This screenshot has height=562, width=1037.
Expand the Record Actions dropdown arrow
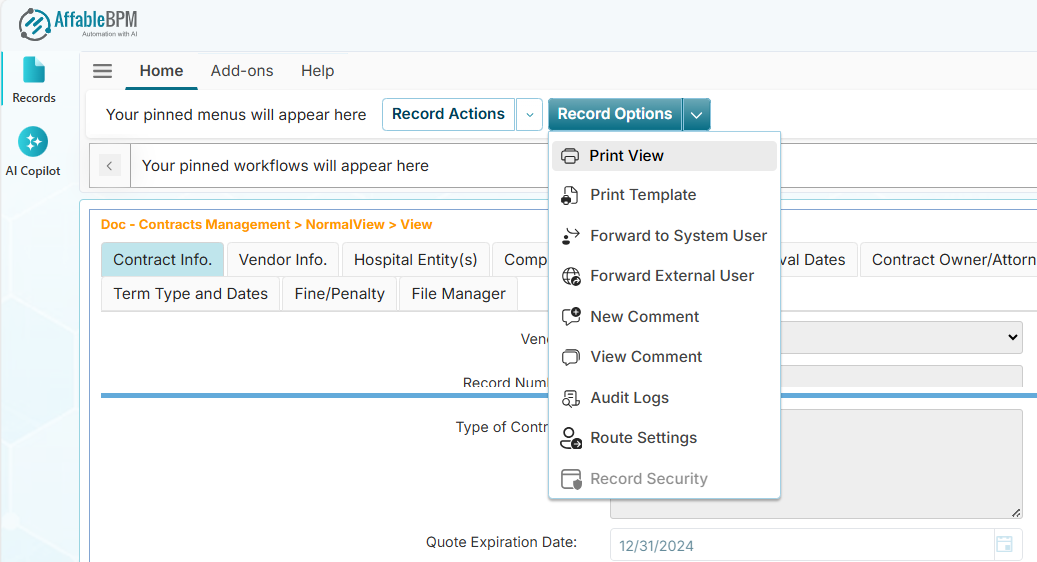[x=530, y=115]
